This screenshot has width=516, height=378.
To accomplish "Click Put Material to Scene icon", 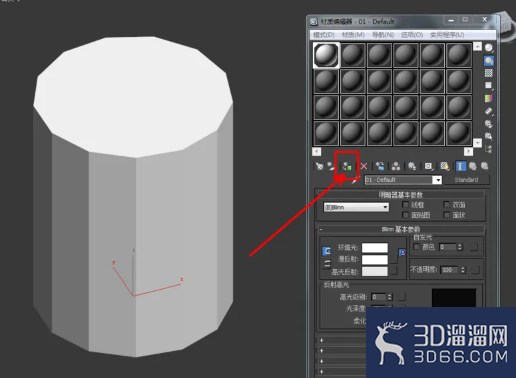I will pyautogui.click(x=331, y=166).
